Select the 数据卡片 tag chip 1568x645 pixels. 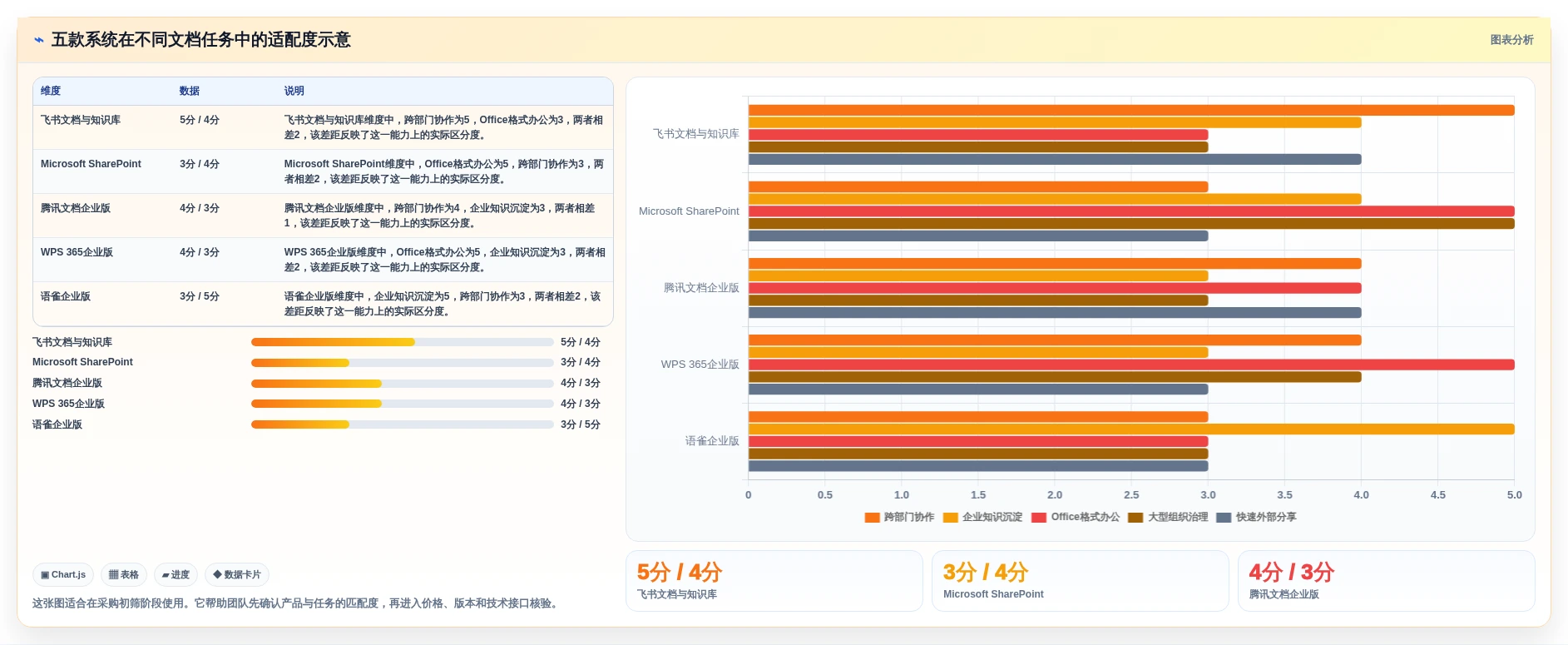(x=237, y=574)
